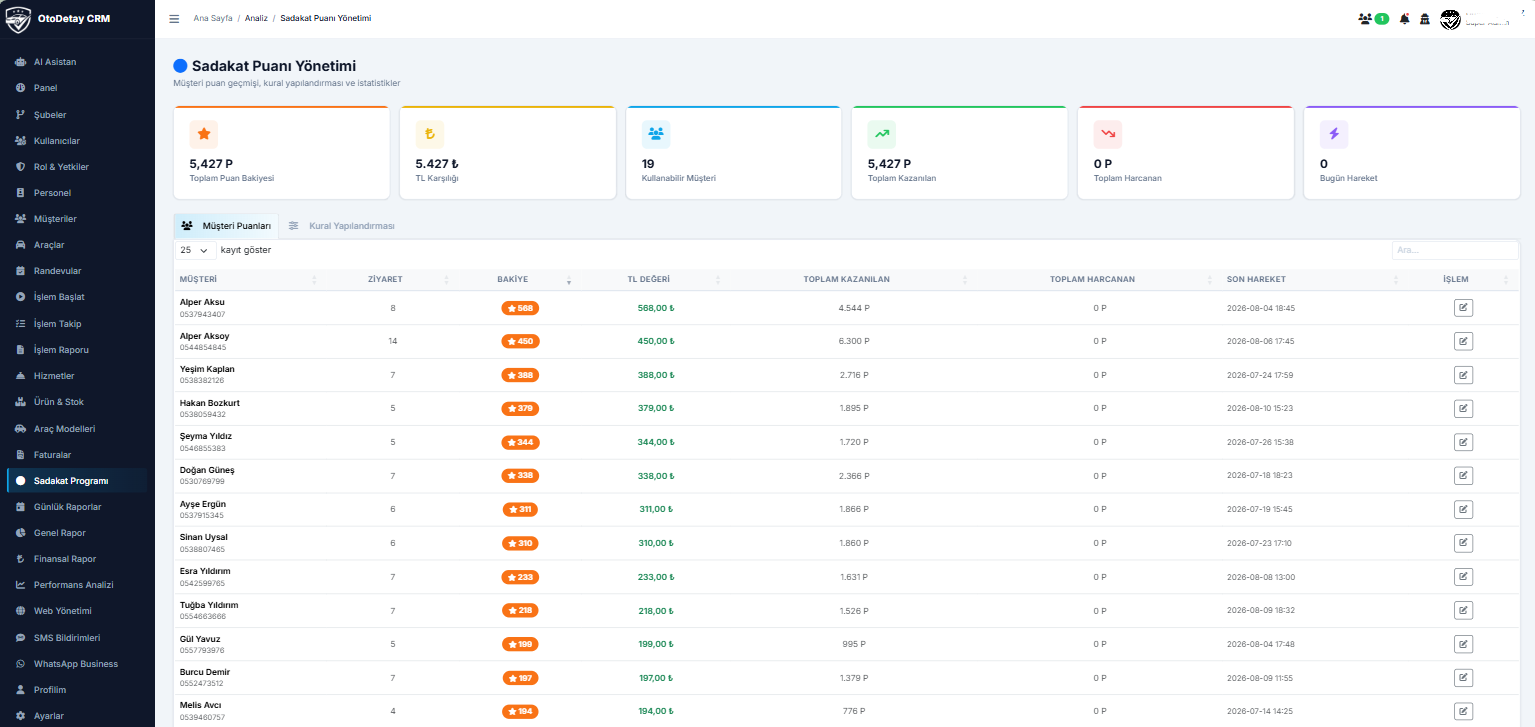The height and width of the screenshot is (727, 1535).
Task: Click the Ara search input field
Action: (x=1455, y=250)
